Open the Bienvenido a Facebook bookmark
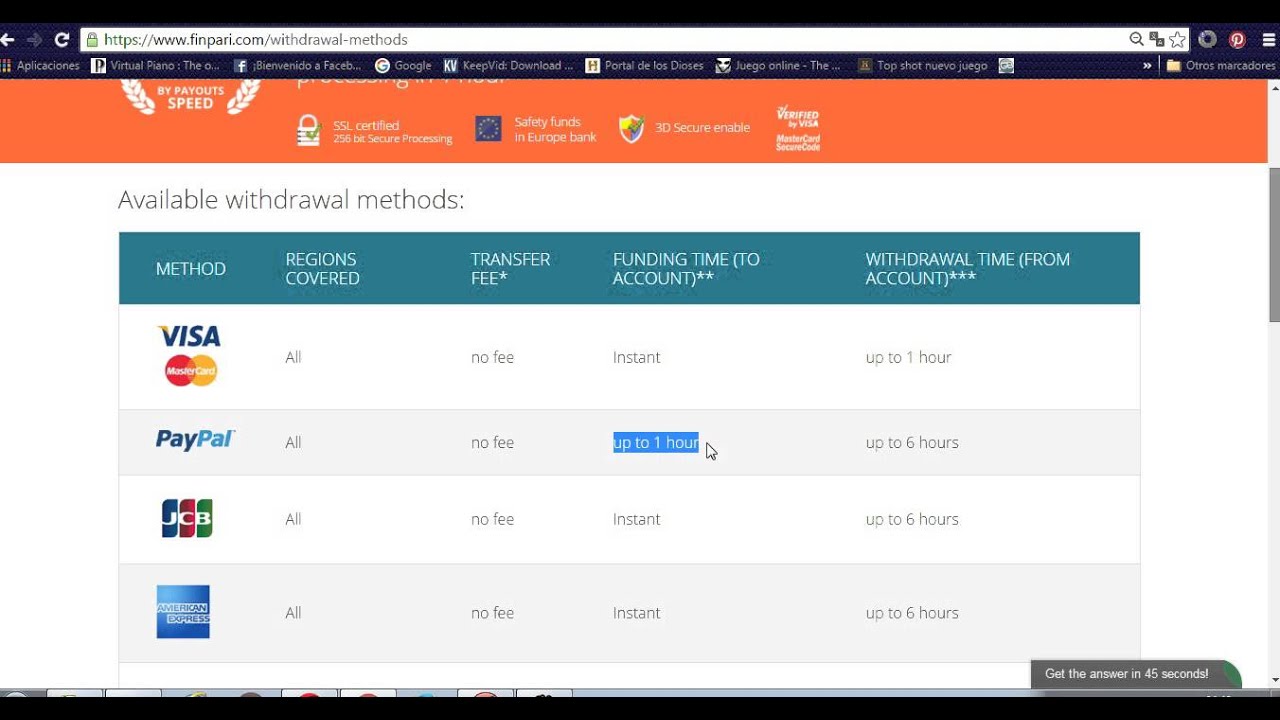The height and width of the screenshot is (720, 1280). click(297, 66)
